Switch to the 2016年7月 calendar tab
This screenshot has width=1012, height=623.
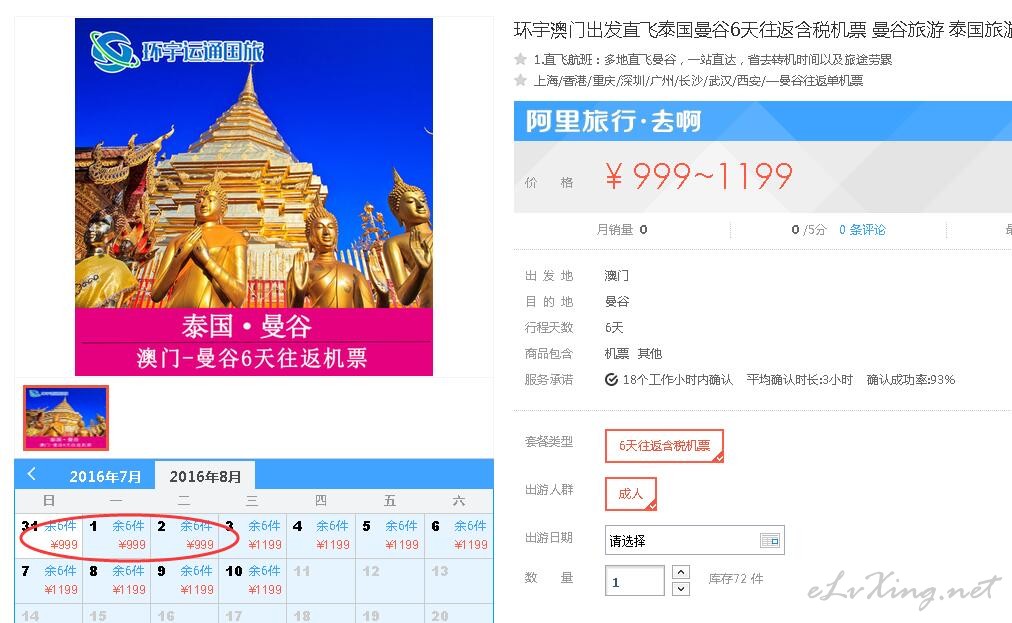[105, 476]
